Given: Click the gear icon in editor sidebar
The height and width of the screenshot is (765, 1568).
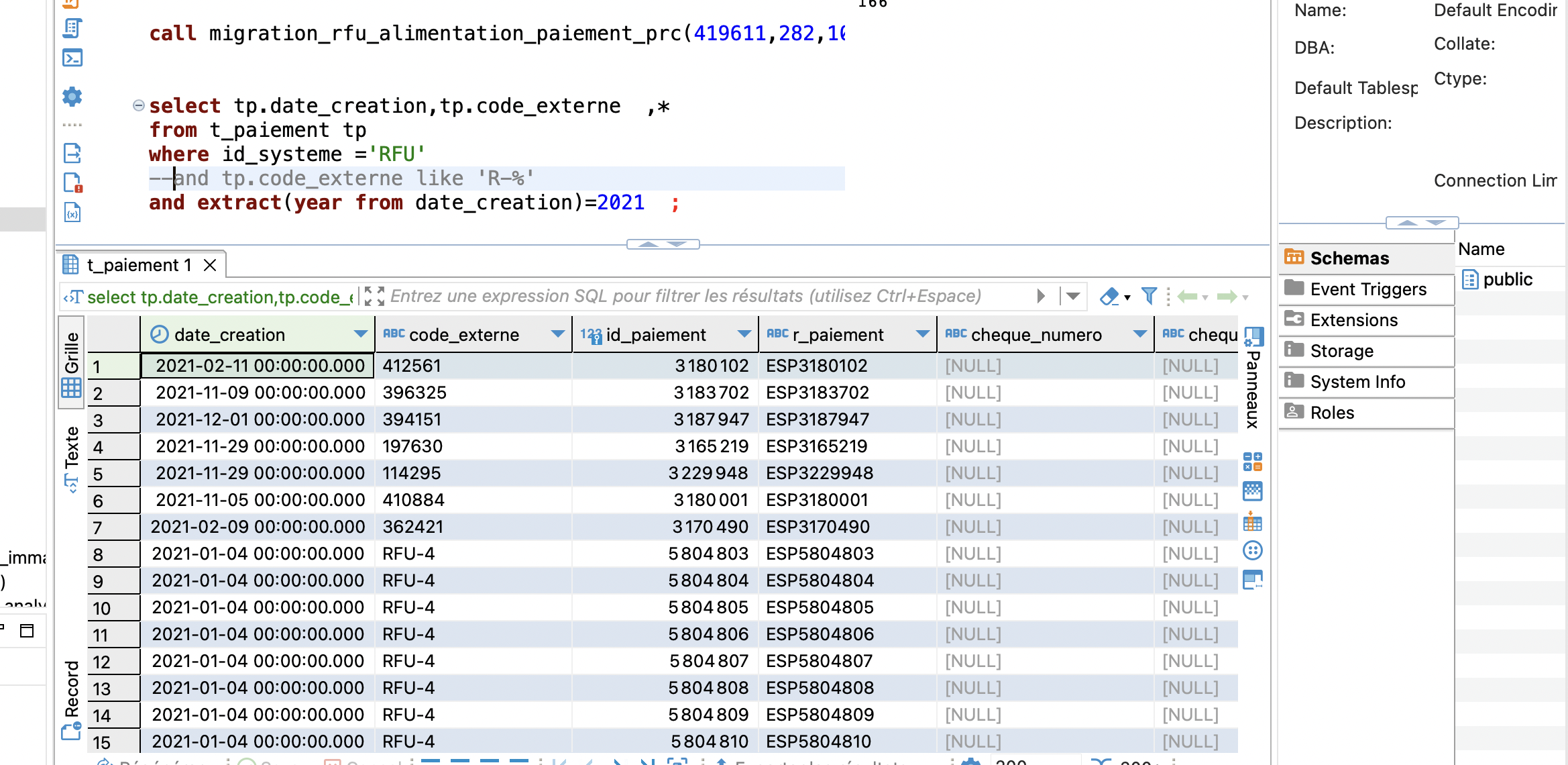Looking at the screenshot, I should (x=72, y=97).
